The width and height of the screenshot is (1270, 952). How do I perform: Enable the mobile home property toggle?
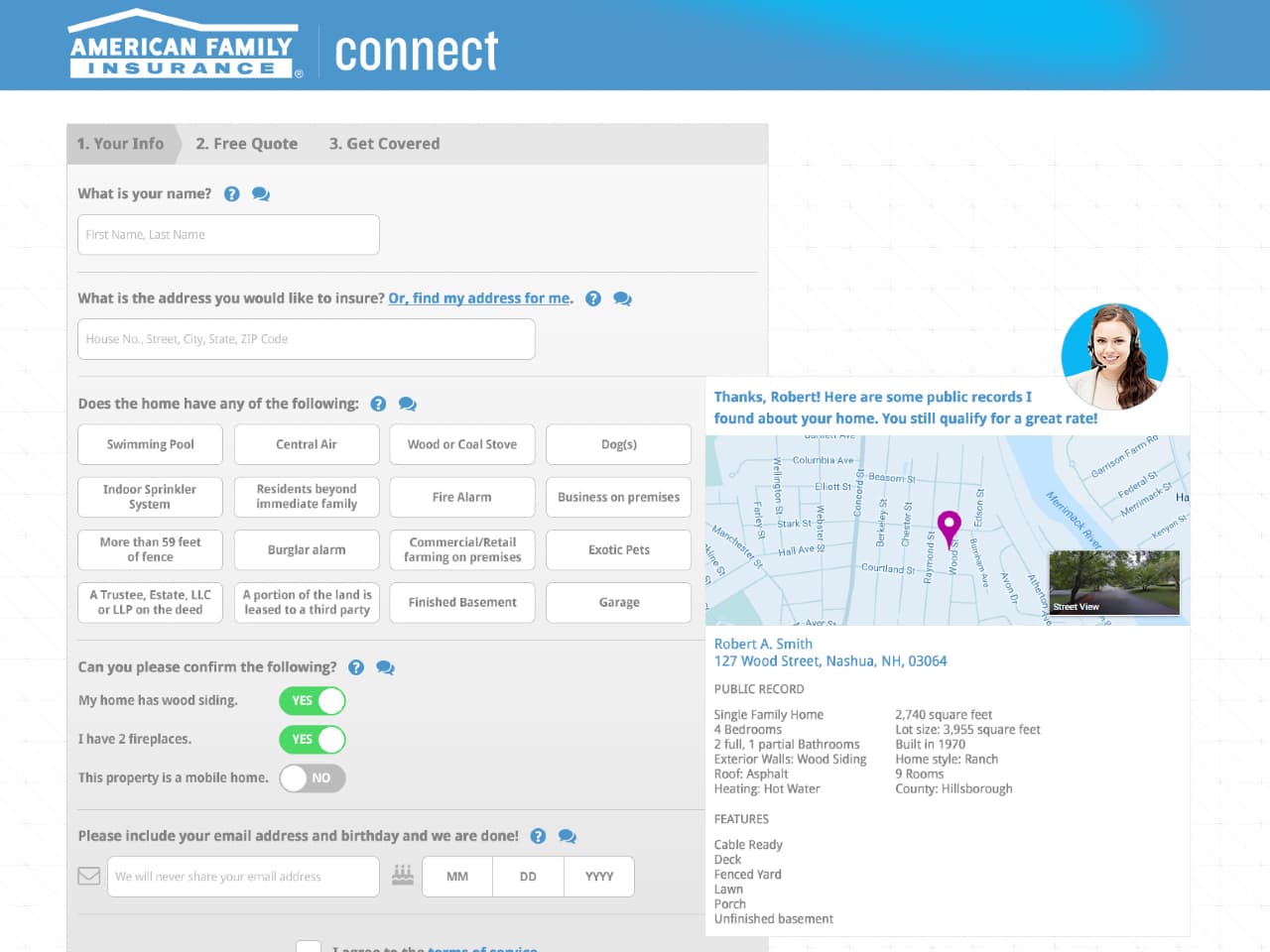(x=313, y=778)
